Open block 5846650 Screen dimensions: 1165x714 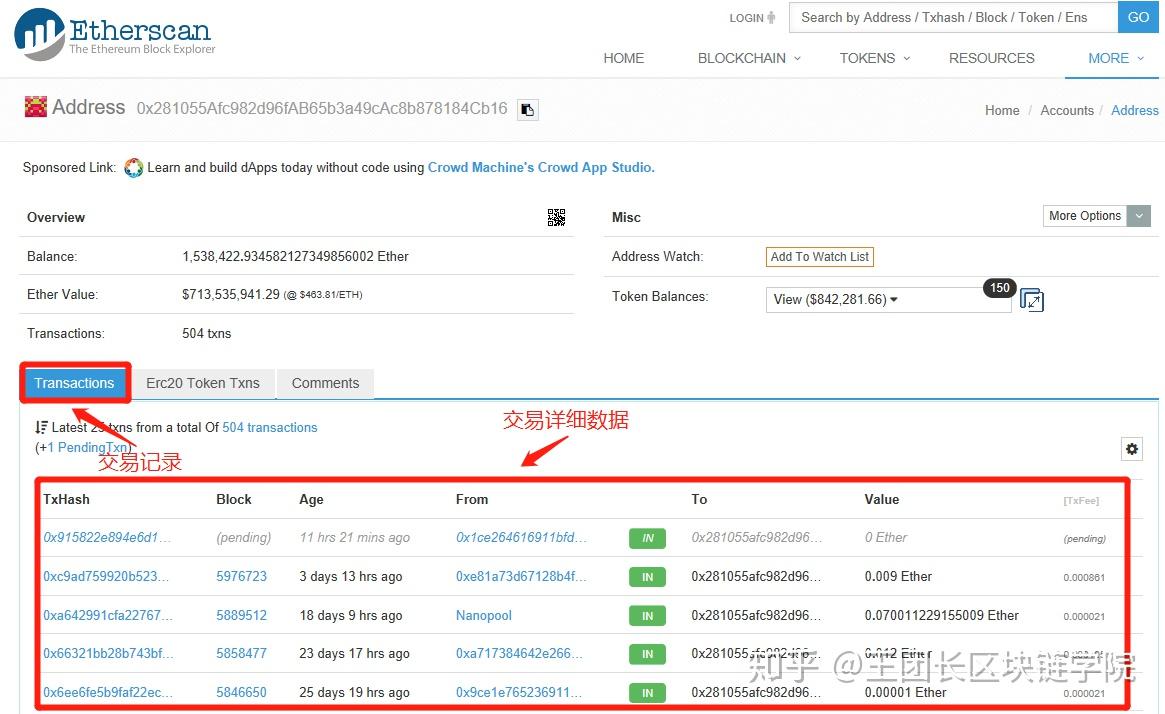(241, 692)
